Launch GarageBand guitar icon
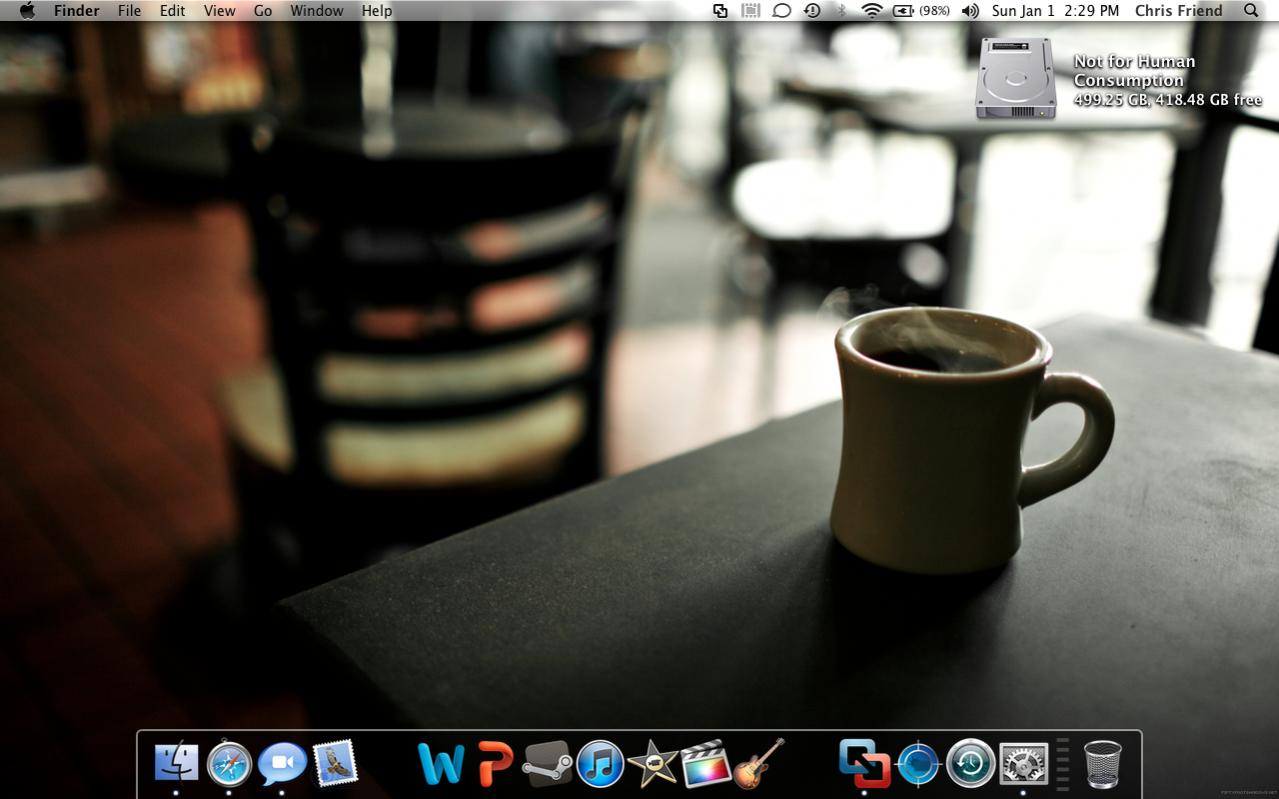The image size is (1279, 799). point(759,764)
